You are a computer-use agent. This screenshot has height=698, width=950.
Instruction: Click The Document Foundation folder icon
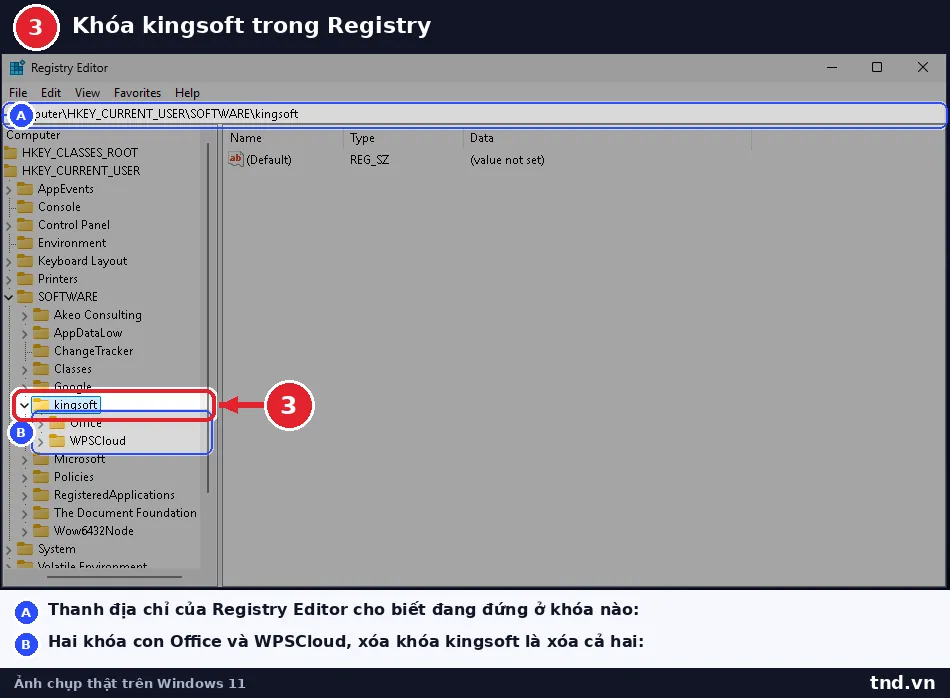click(41, 513)
